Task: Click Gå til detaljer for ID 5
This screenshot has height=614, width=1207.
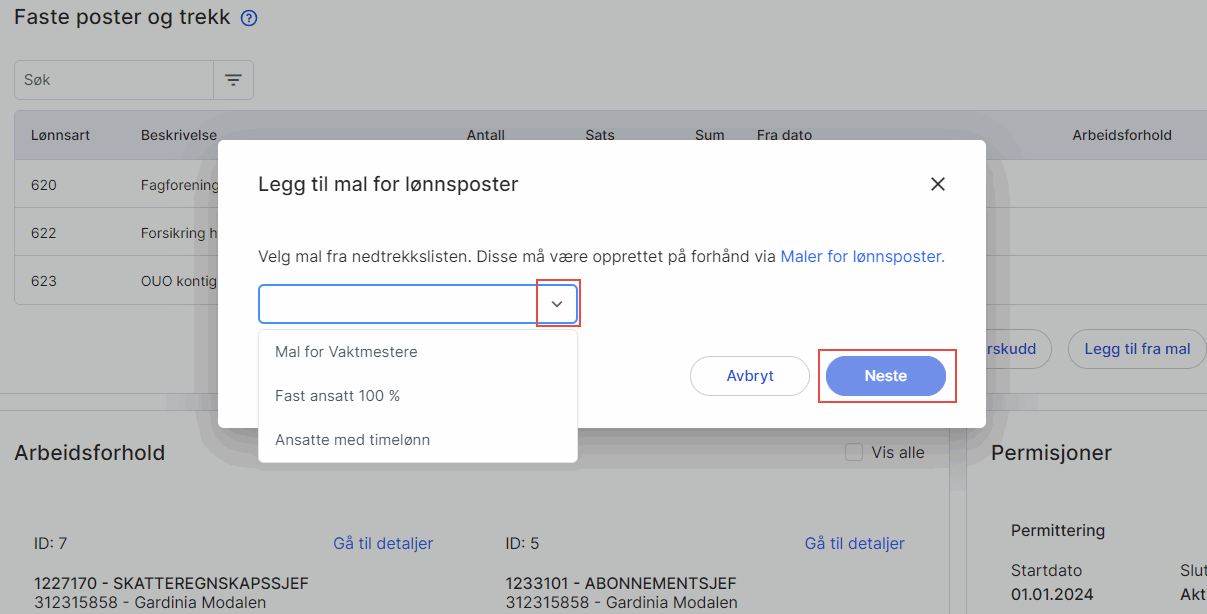Action: 854,543
